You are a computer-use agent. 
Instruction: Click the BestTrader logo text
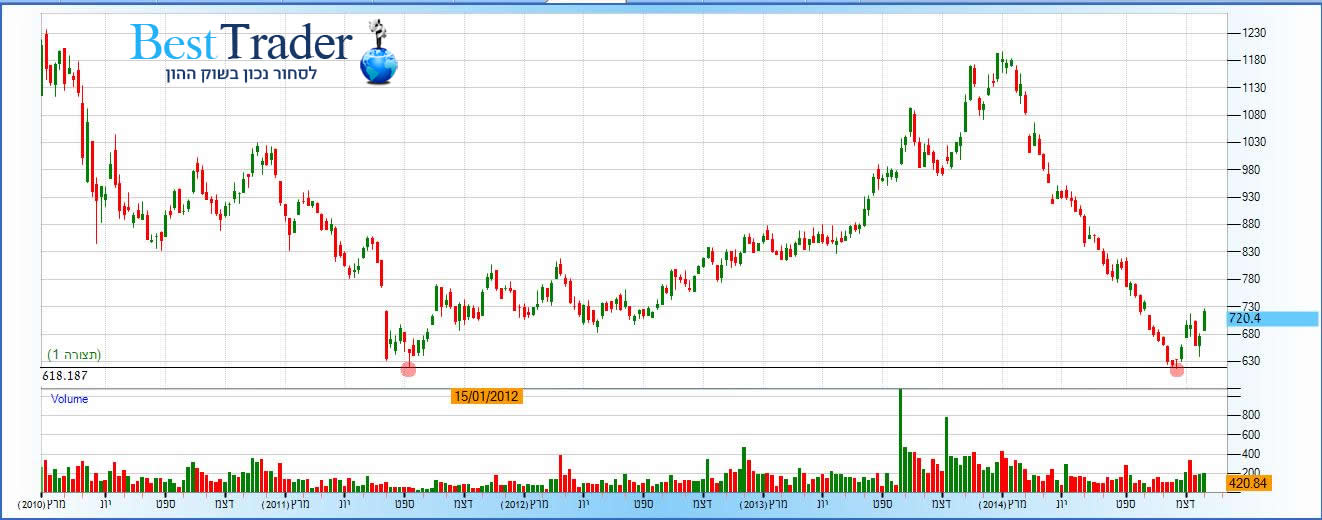click(241, 44)
